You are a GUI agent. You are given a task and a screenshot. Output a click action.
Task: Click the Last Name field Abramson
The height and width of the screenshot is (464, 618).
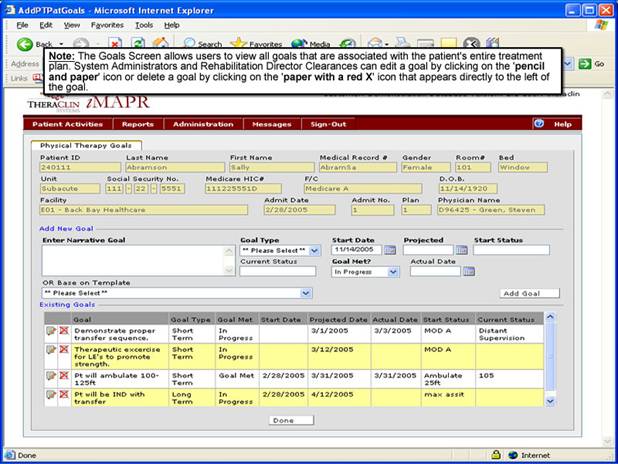coord(175,167)
